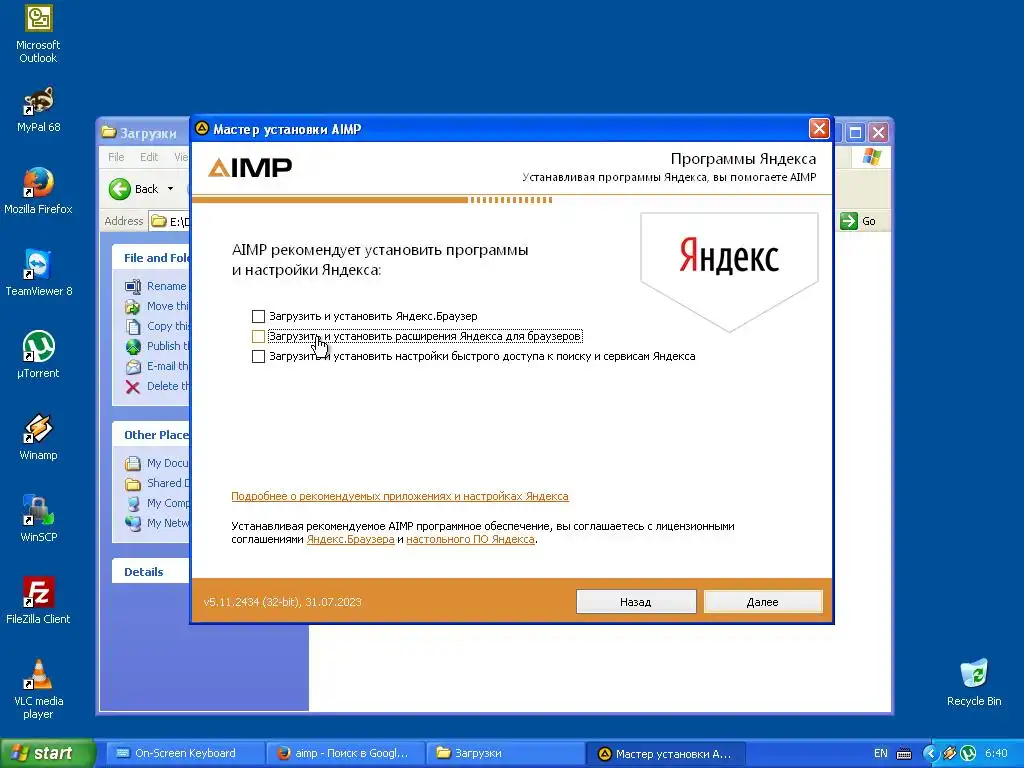Open the VLC media player desktop icon
The width and height of the screenshot is (1024, 768).
pos(38,689)
